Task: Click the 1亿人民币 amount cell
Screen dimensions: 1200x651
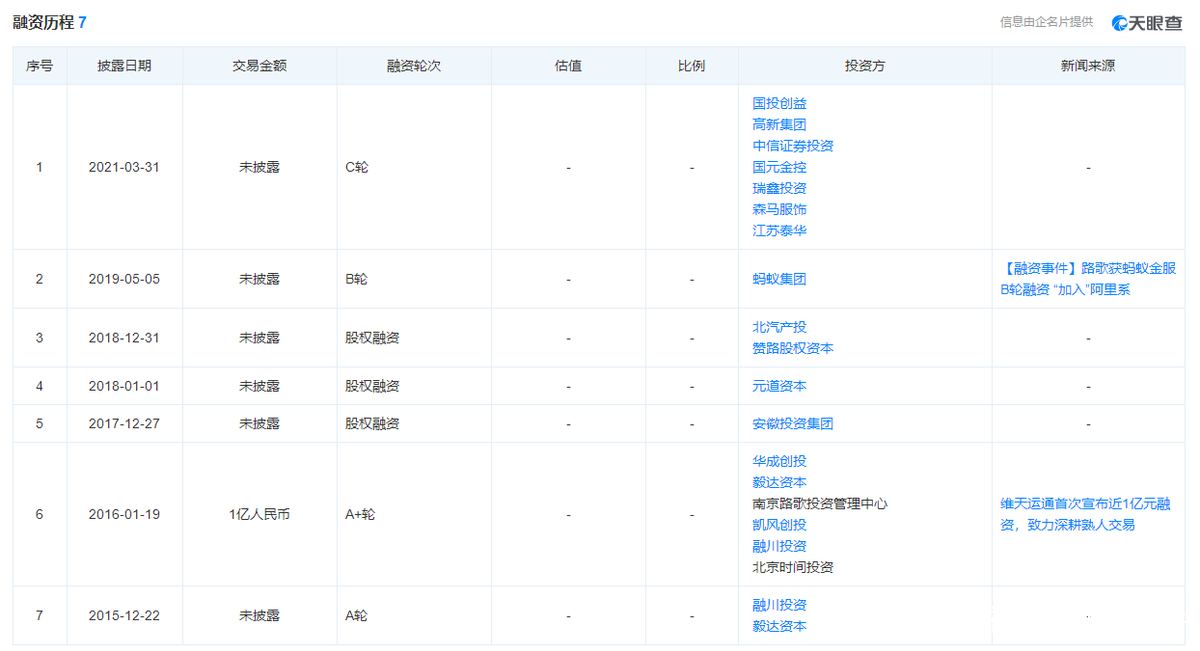Action: pyautogui.click(x=259, y=514)
